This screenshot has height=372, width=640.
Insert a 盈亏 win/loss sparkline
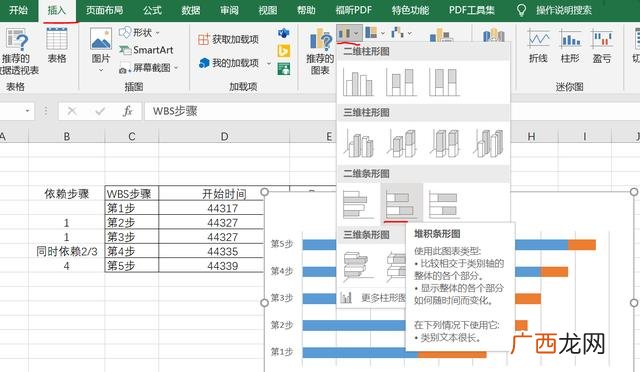point(602,46)
